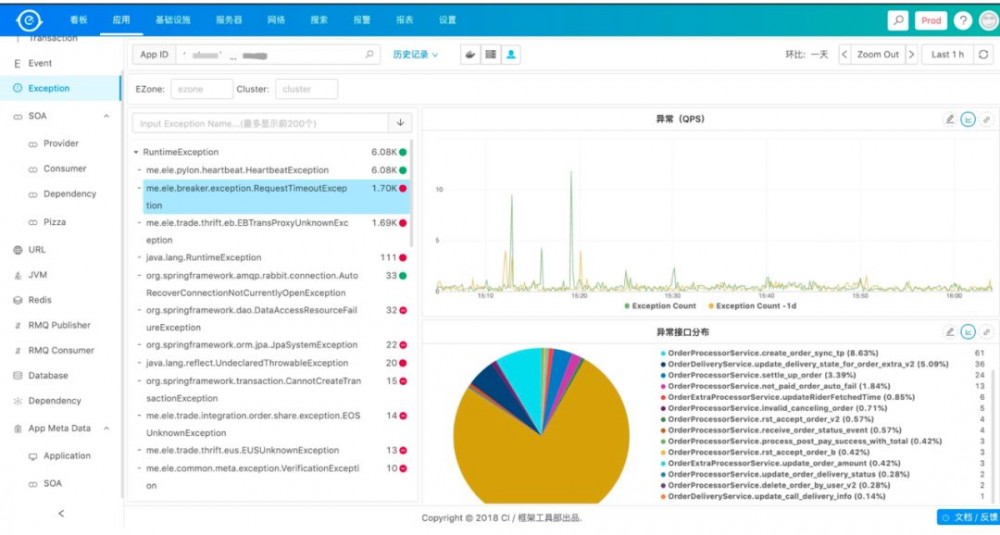1000x535 pixels.
Task: Click the next-period arrow after Zoom Out
Action: pos(911,55)
